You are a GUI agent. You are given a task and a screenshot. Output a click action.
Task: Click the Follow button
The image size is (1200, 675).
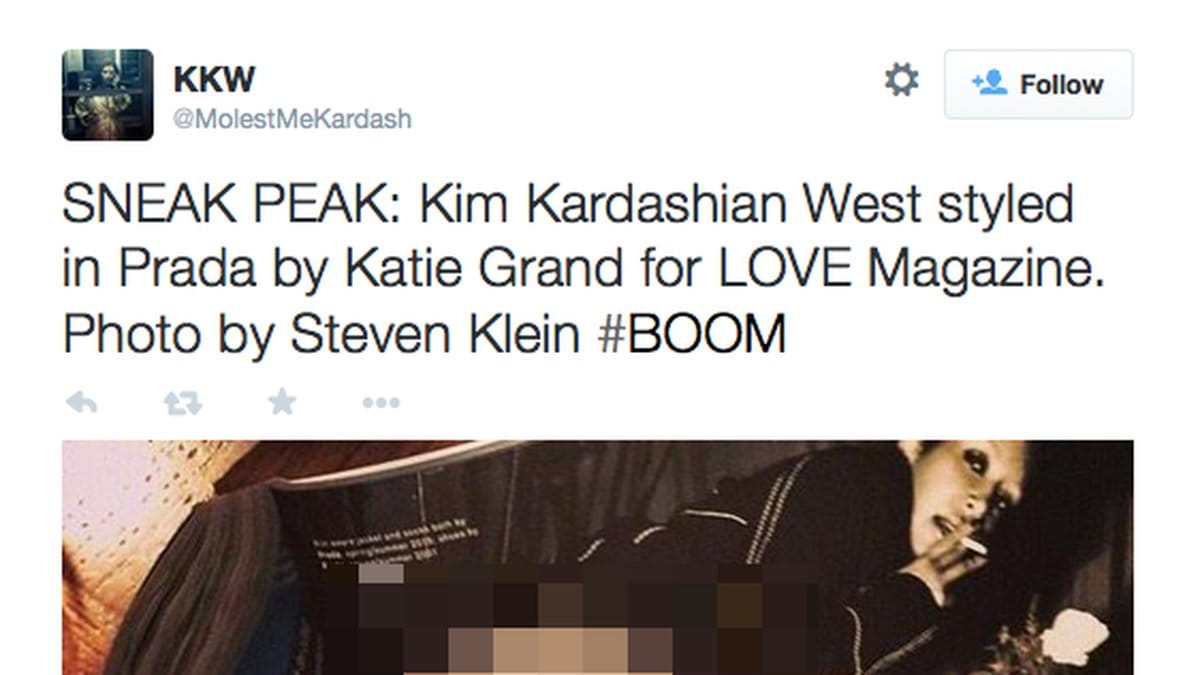click(x=1038, y=84)
